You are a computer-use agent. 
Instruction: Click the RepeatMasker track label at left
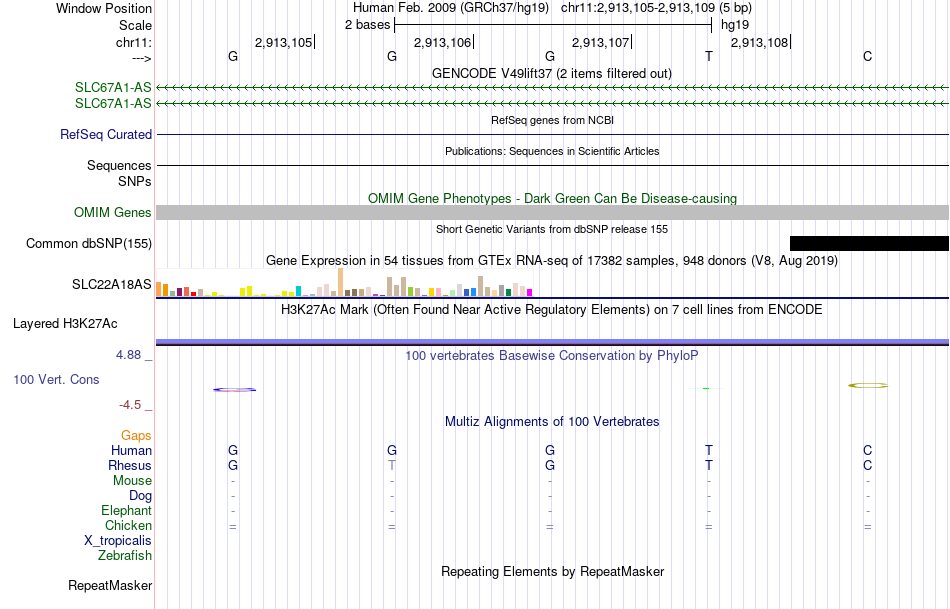(110, 585)
